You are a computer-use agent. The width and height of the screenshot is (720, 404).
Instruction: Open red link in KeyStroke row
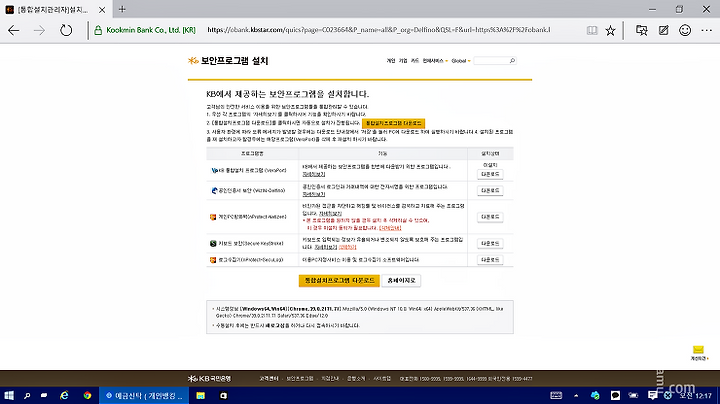347,247
